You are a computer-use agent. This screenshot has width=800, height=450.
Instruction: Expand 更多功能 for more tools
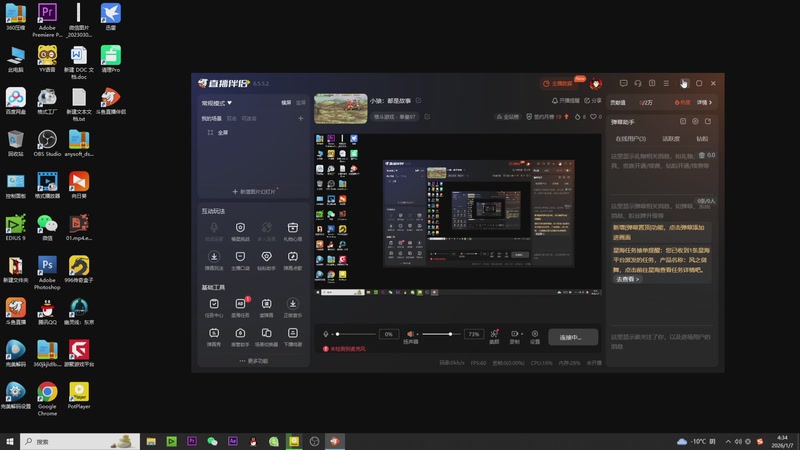[254, 361]
